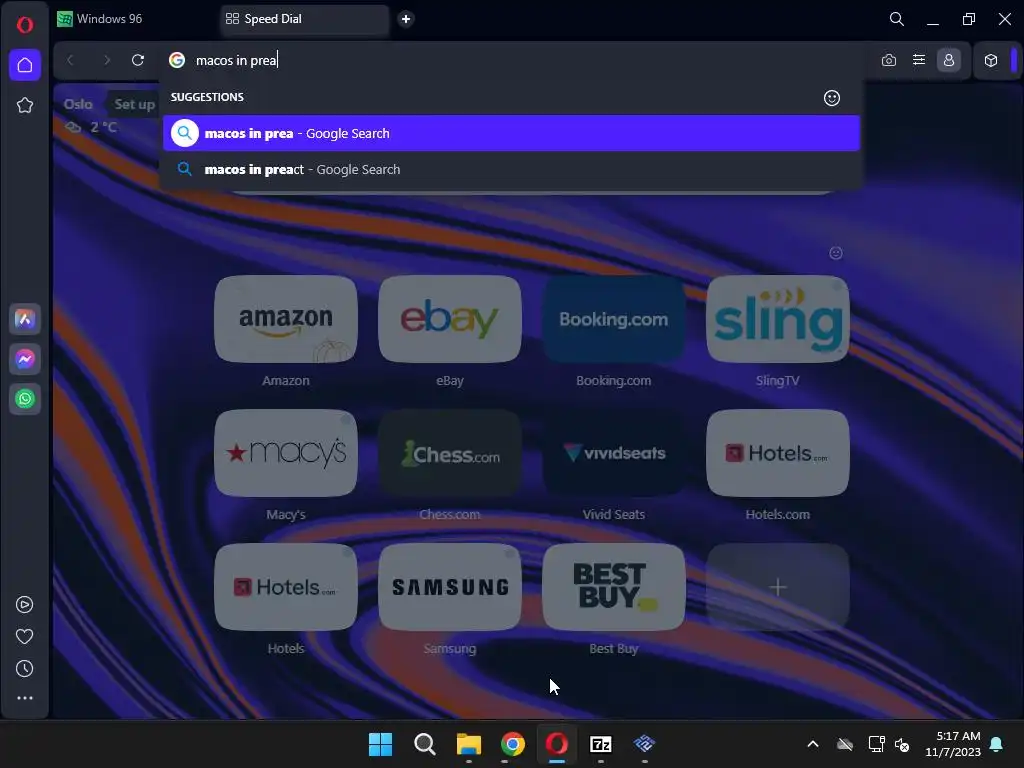This screenshot has height=768, width=1024.
Task: Open the Amazon speed dial tile
Action: (x=286, y=319)
